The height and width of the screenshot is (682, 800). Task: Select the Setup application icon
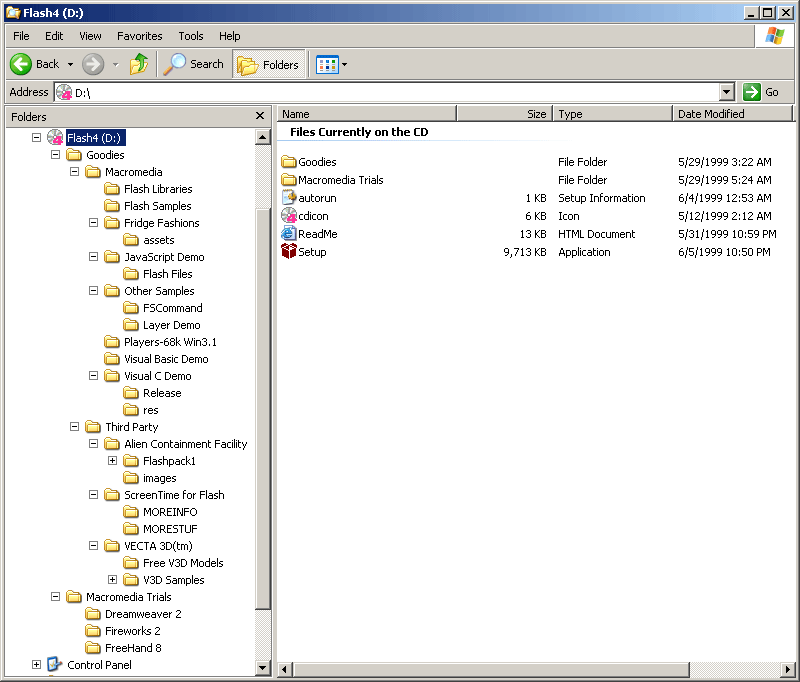pyautogui.click(x=289, y=251)
